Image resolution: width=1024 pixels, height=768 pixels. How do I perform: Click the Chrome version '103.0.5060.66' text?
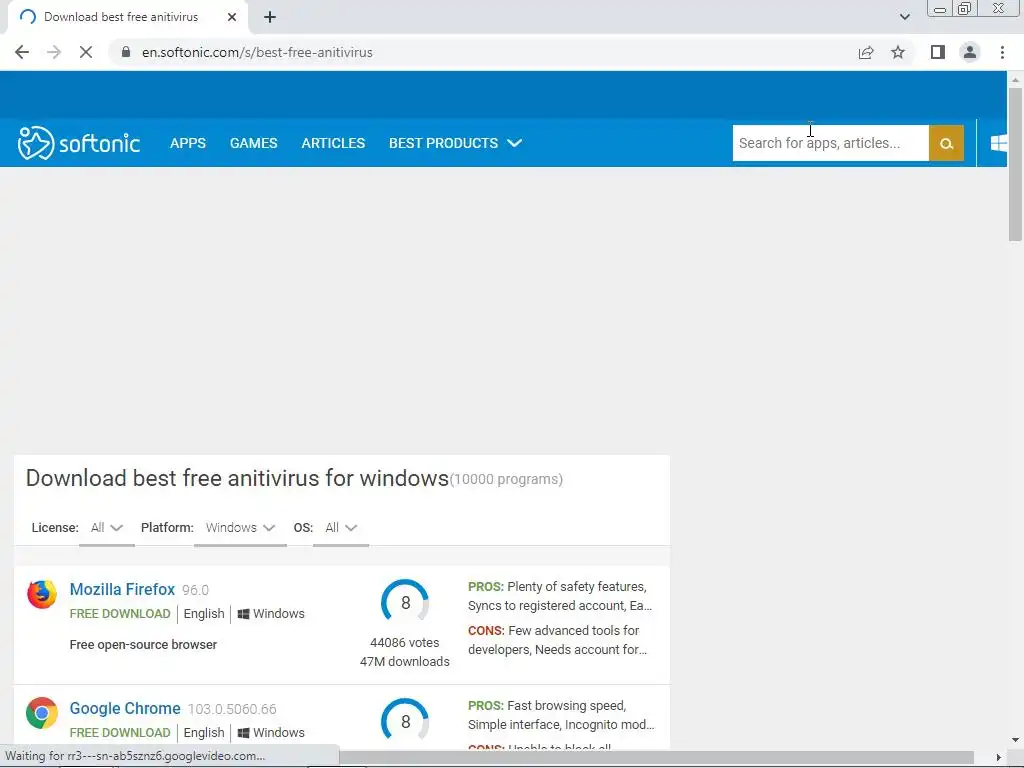point(232,709)
